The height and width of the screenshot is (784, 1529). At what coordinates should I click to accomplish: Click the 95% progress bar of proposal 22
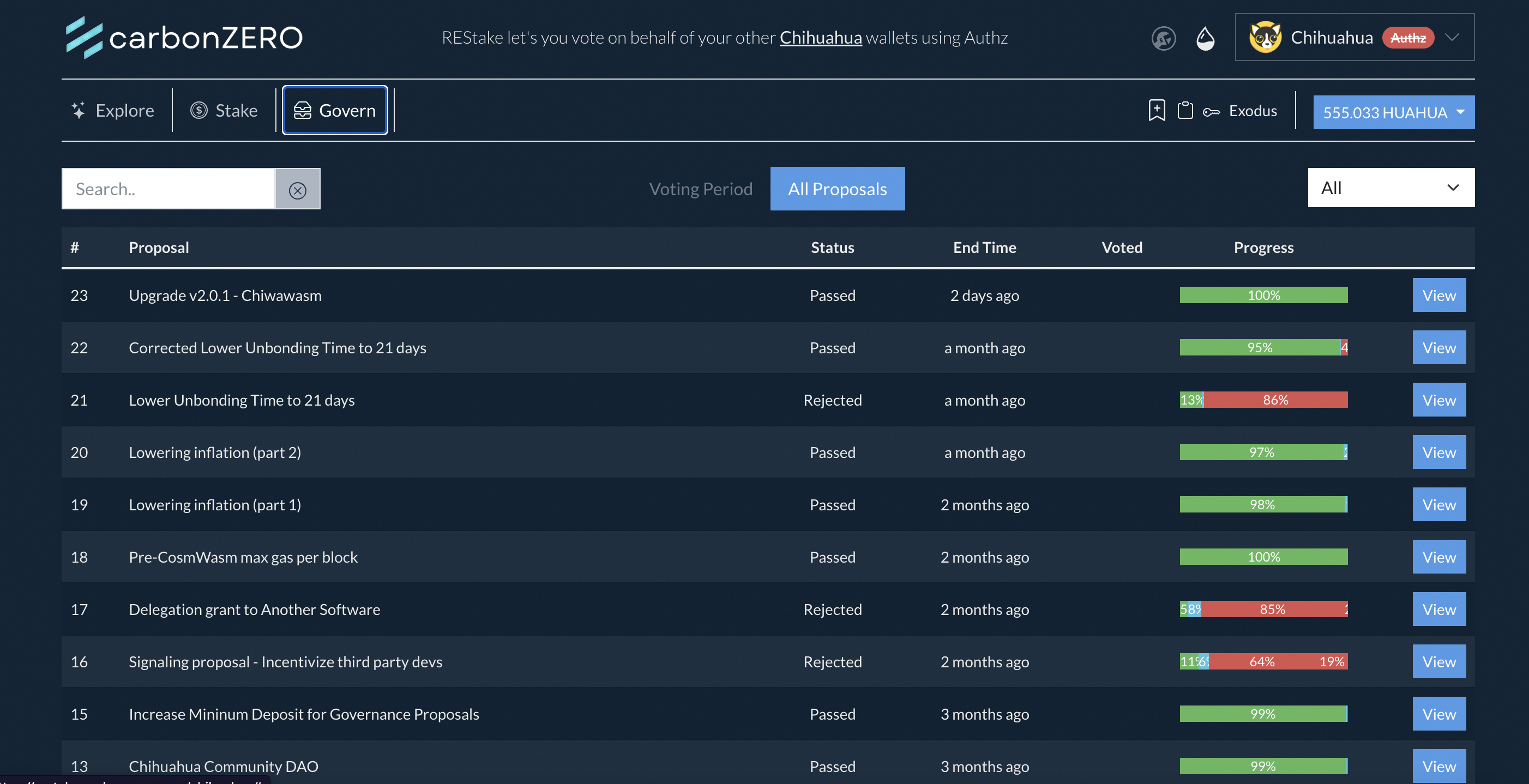point(1260,347)
